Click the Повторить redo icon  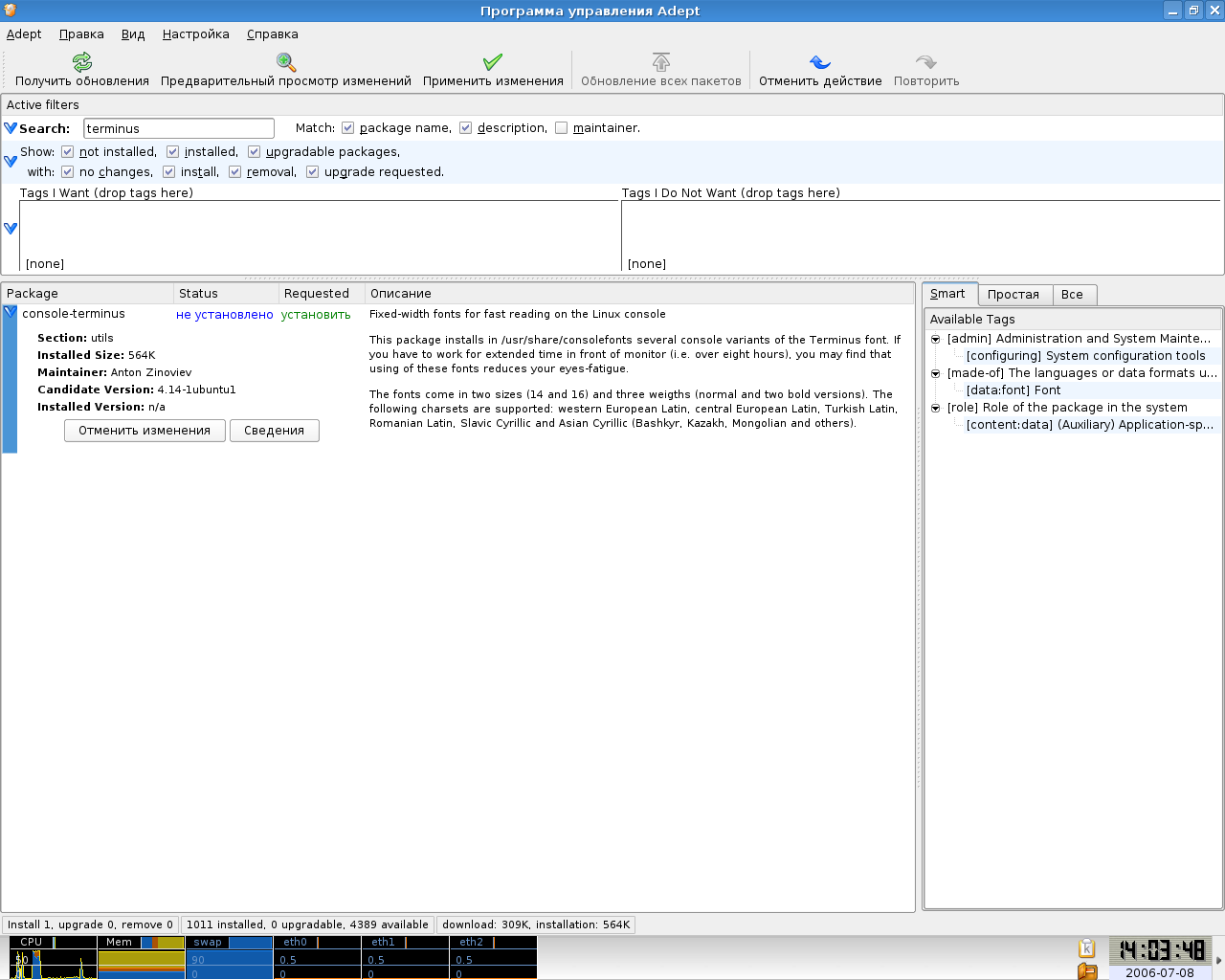click(x=926, y=63)
